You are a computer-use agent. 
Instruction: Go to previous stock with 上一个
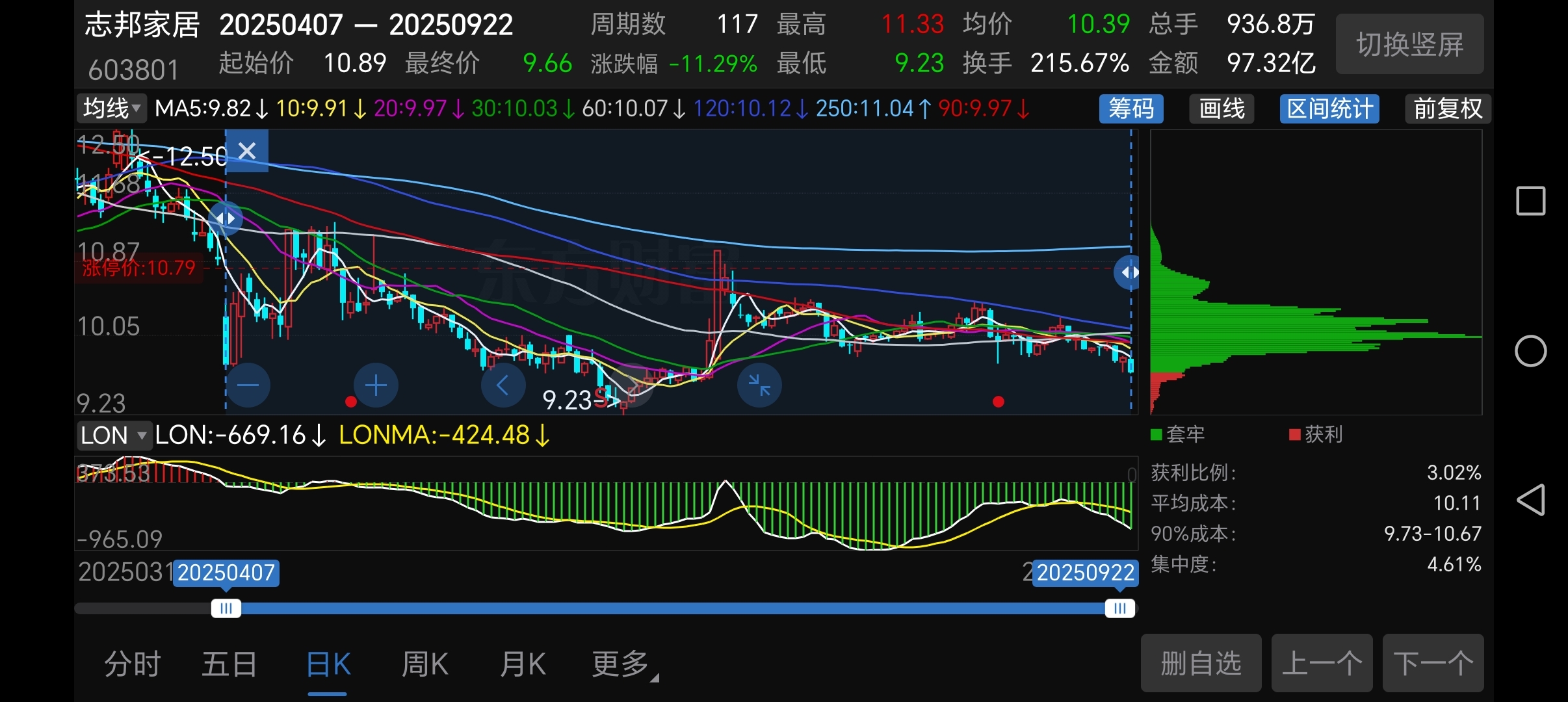pyautogui.click(x=1322, y=663)
